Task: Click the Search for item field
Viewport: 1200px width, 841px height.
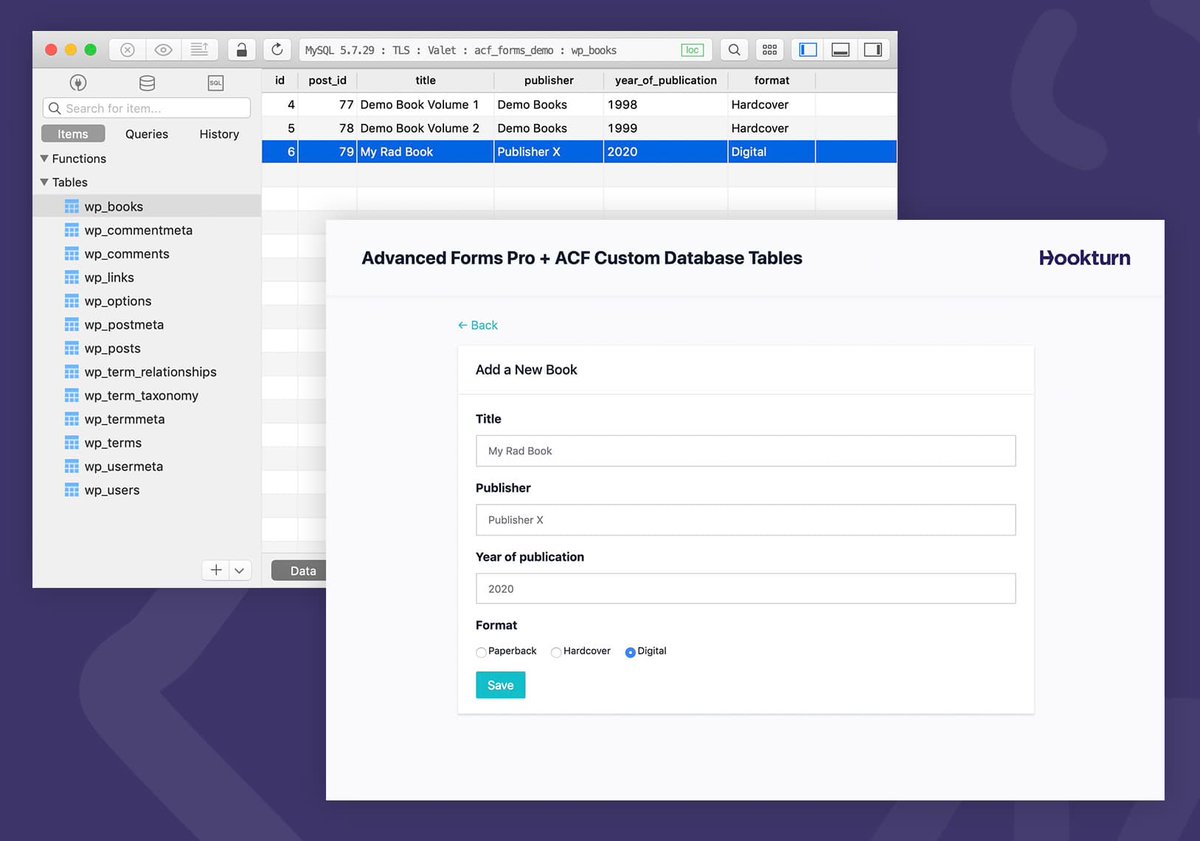Action: 147,108
